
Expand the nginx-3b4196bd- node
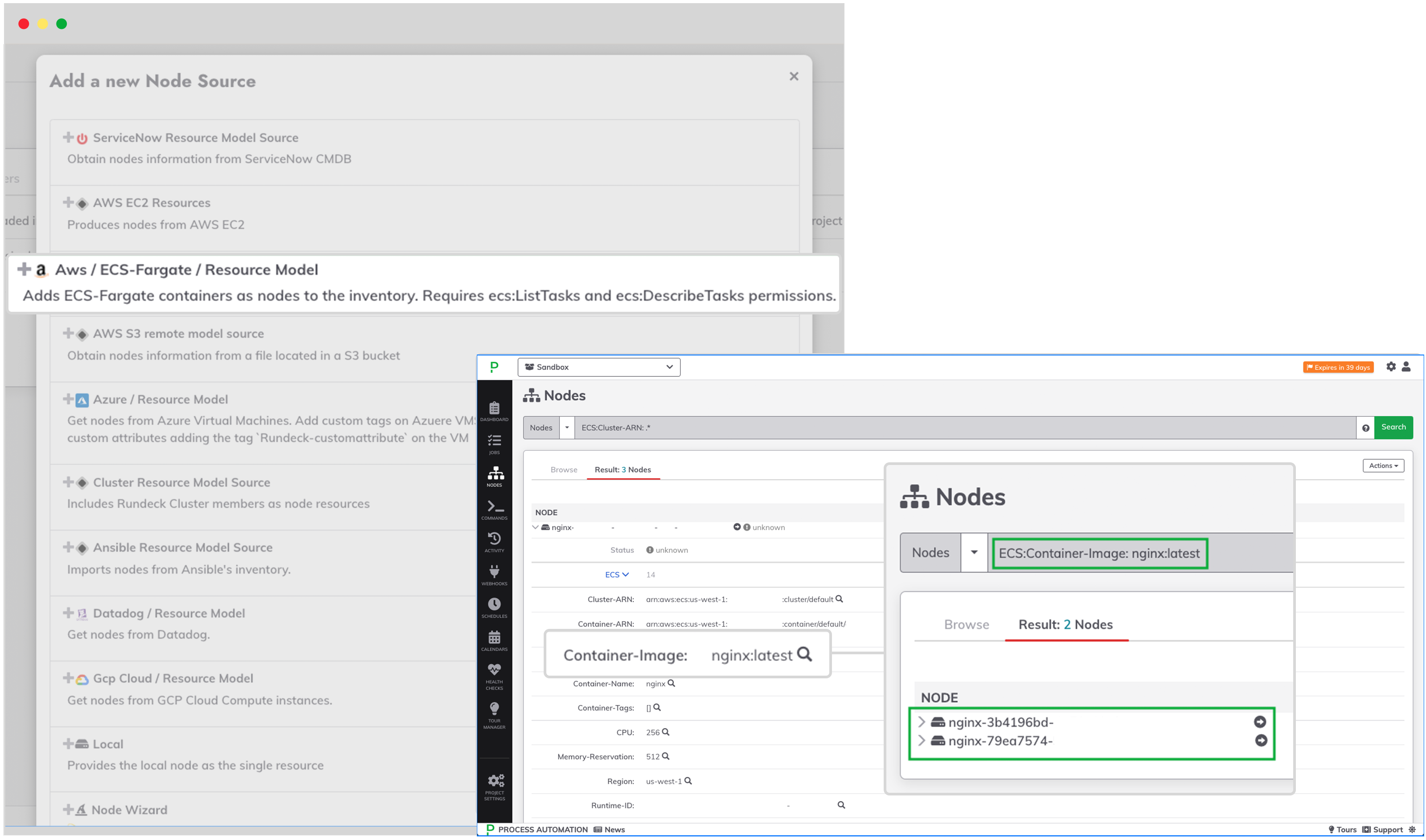(x=922, y=722)
